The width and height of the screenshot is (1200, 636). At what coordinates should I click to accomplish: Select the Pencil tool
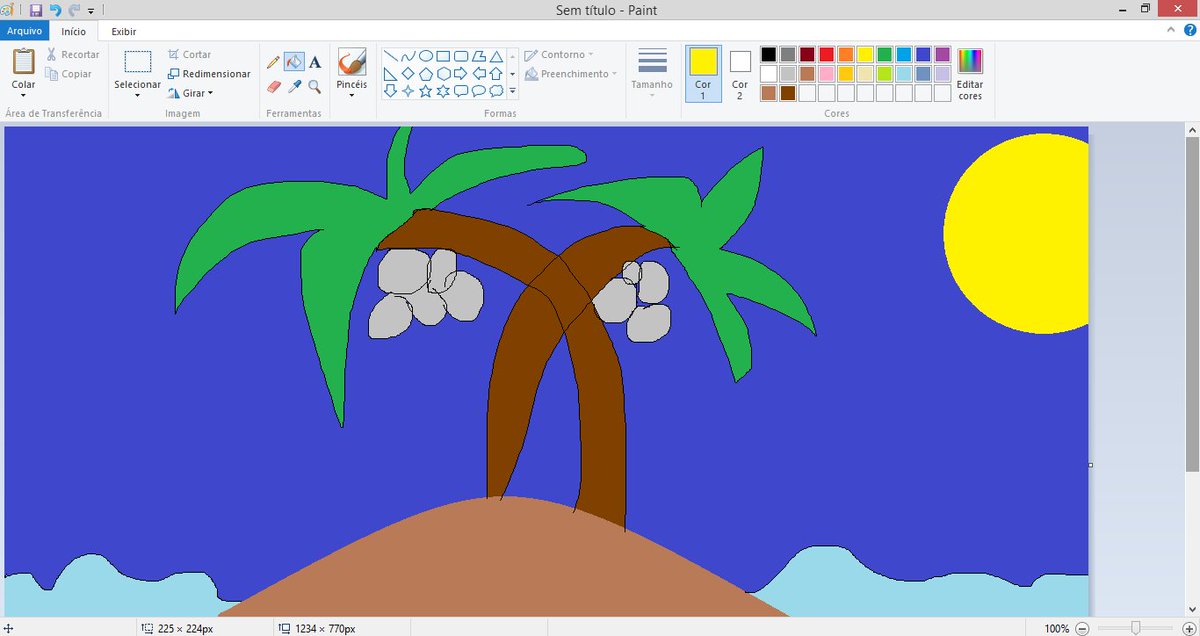pos(273,62)
